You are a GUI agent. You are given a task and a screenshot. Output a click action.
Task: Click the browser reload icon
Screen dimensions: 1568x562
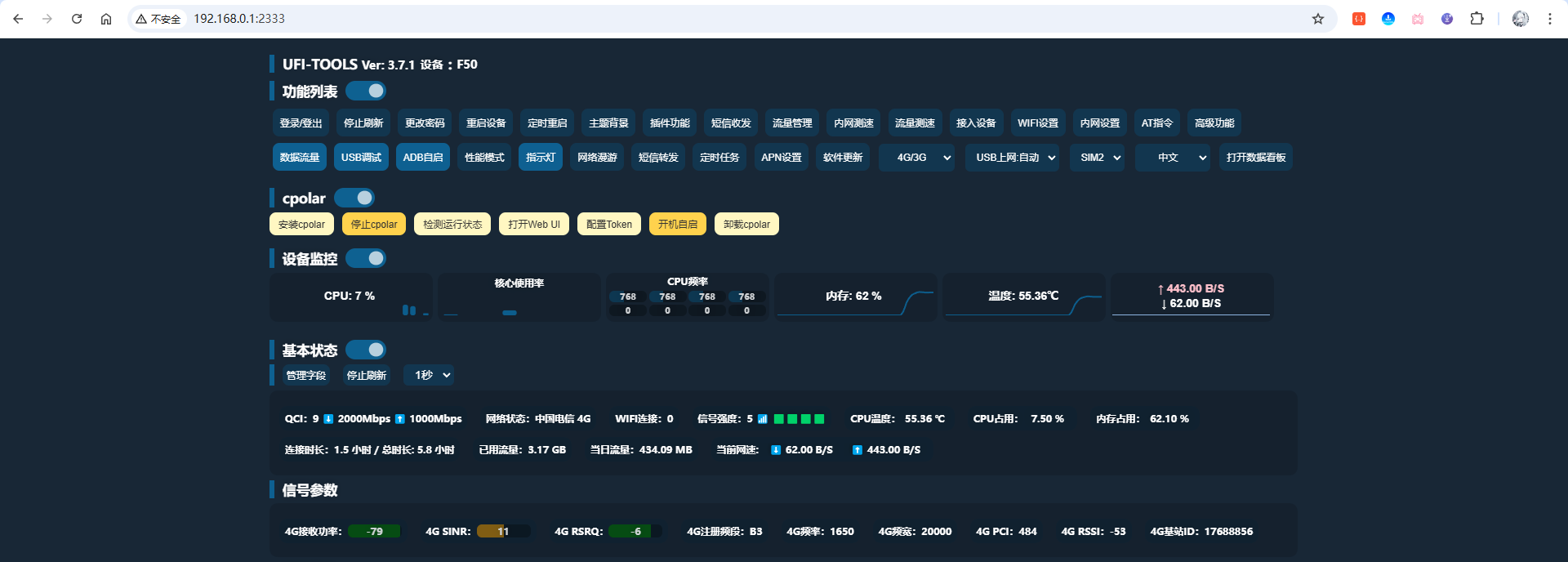tap(77, 19)
